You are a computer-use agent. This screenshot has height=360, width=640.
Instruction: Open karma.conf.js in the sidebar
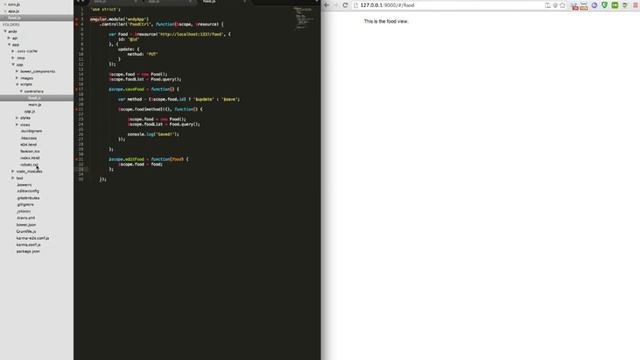[x=28, y=245]
